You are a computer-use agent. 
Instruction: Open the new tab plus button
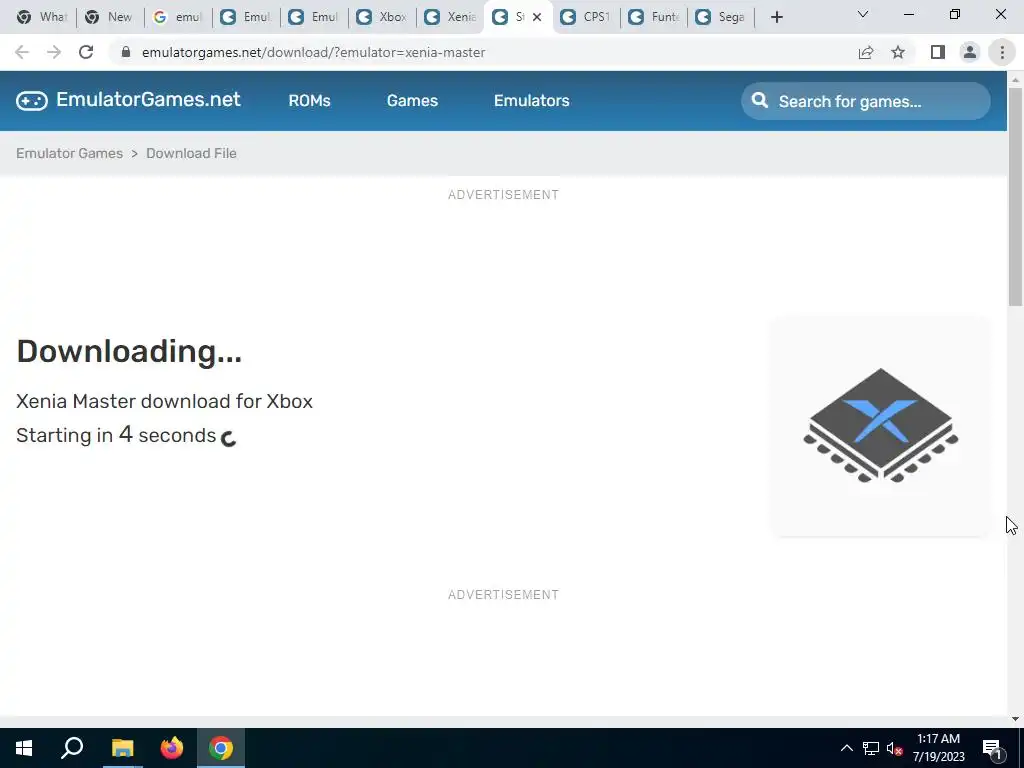click(x=776, y=17)
